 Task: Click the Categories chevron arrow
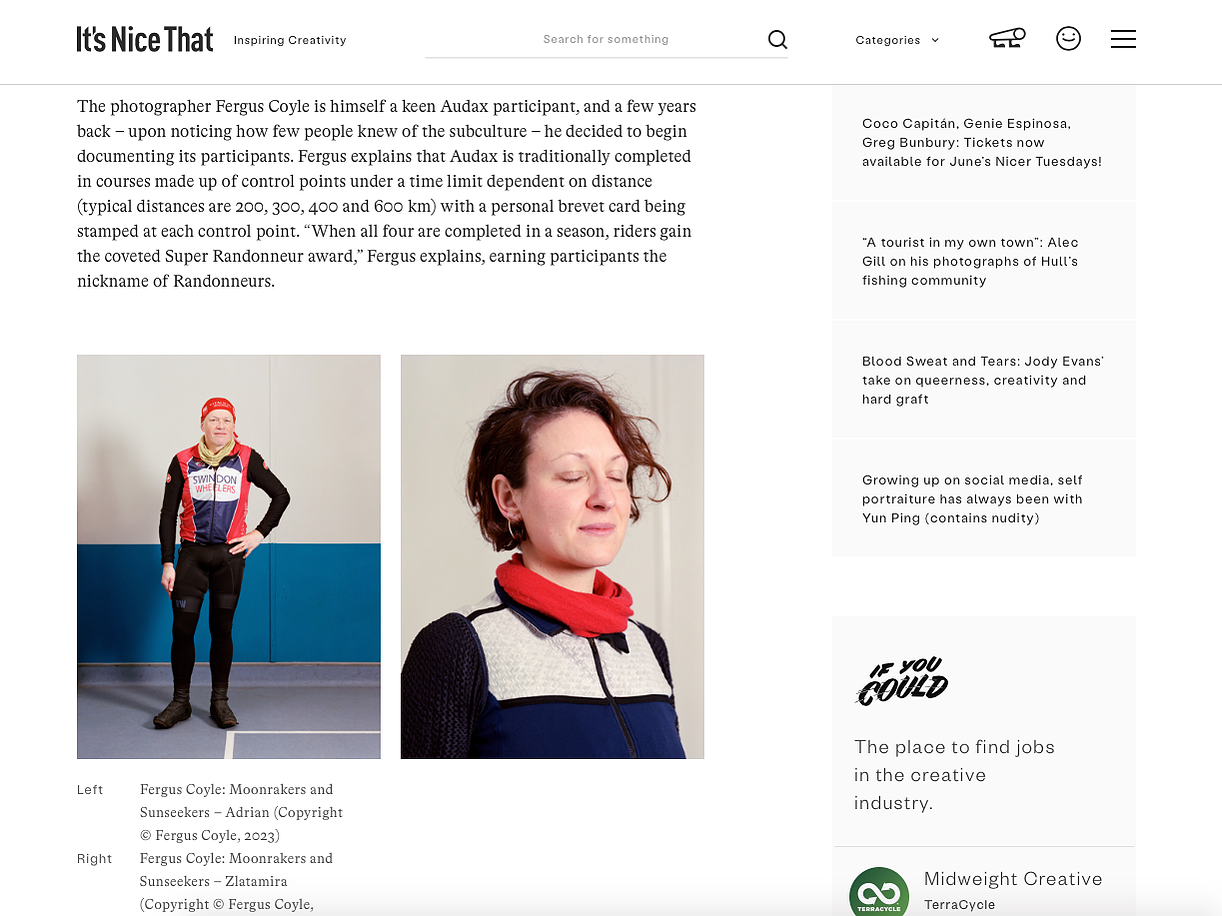[935, 40]
